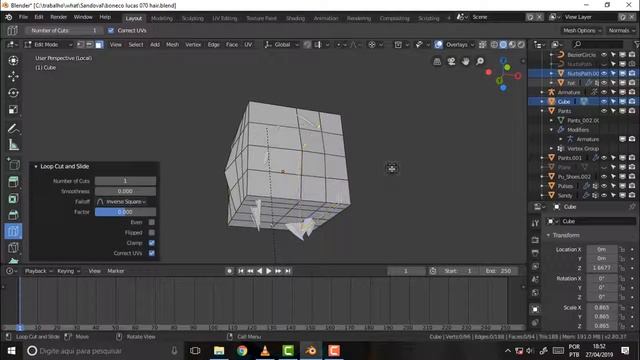Click the zoom view magnifier icon

coord(480,61)
